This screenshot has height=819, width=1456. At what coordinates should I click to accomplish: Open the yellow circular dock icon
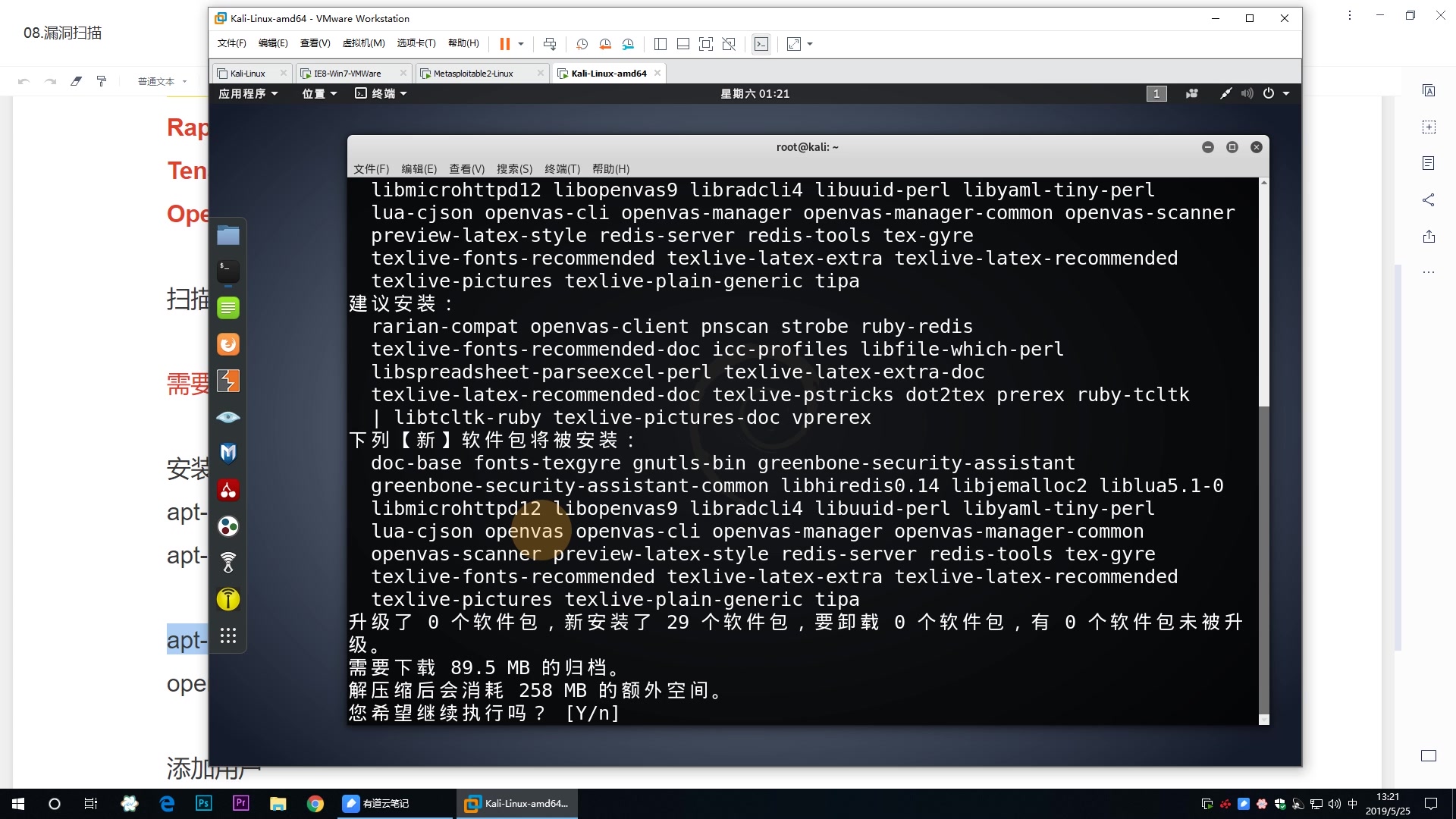(228, 599)
